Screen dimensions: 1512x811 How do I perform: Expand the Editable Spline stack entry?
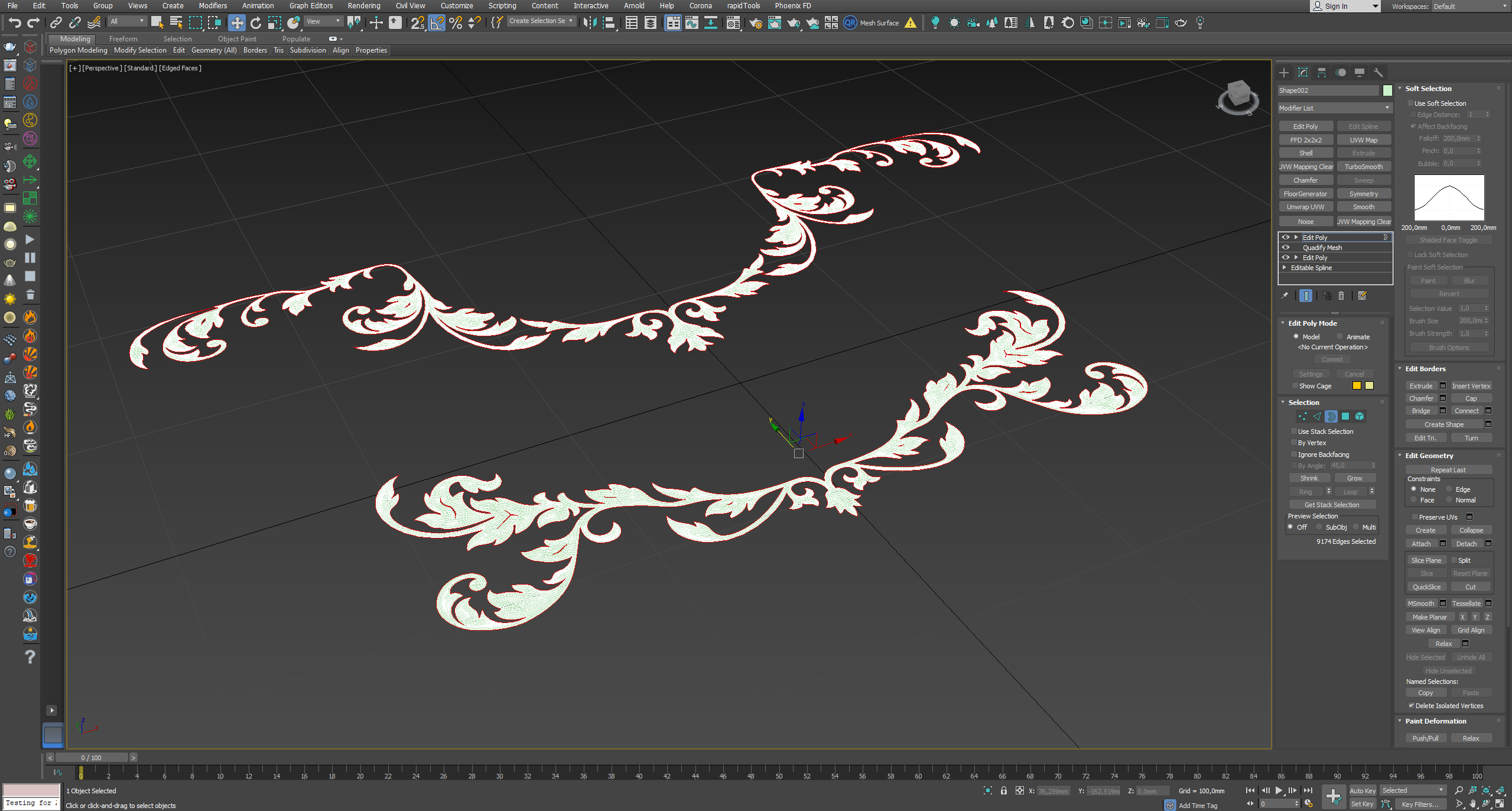pos(1285,268)
